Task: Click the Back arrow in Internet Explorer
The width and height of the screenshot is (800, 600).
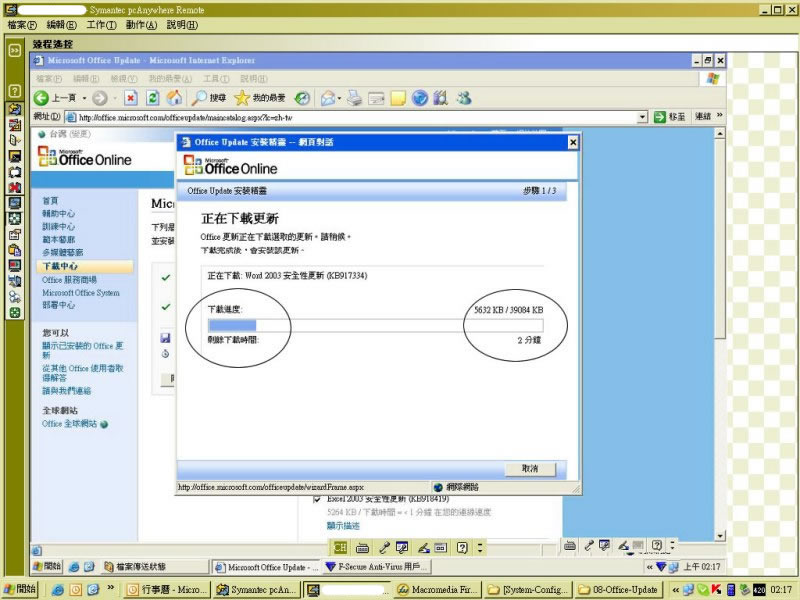Action: coord(41,98)
